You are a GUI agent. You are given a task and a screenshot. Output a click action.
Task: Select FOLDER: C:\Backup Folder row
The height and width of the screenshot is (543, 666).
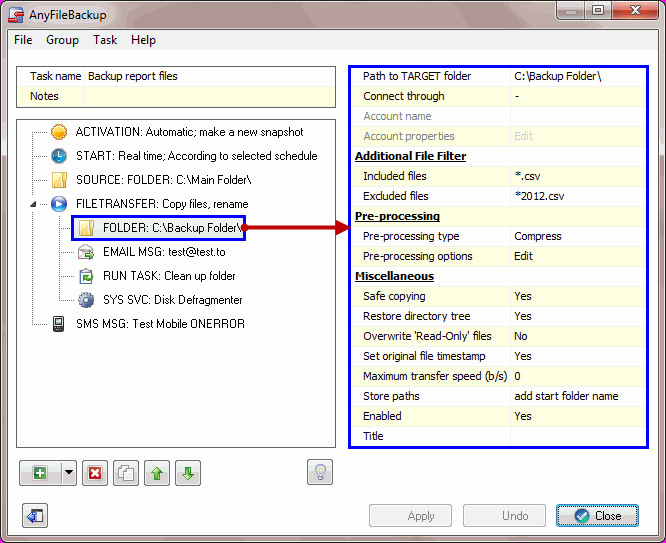(x=172, y=228)
